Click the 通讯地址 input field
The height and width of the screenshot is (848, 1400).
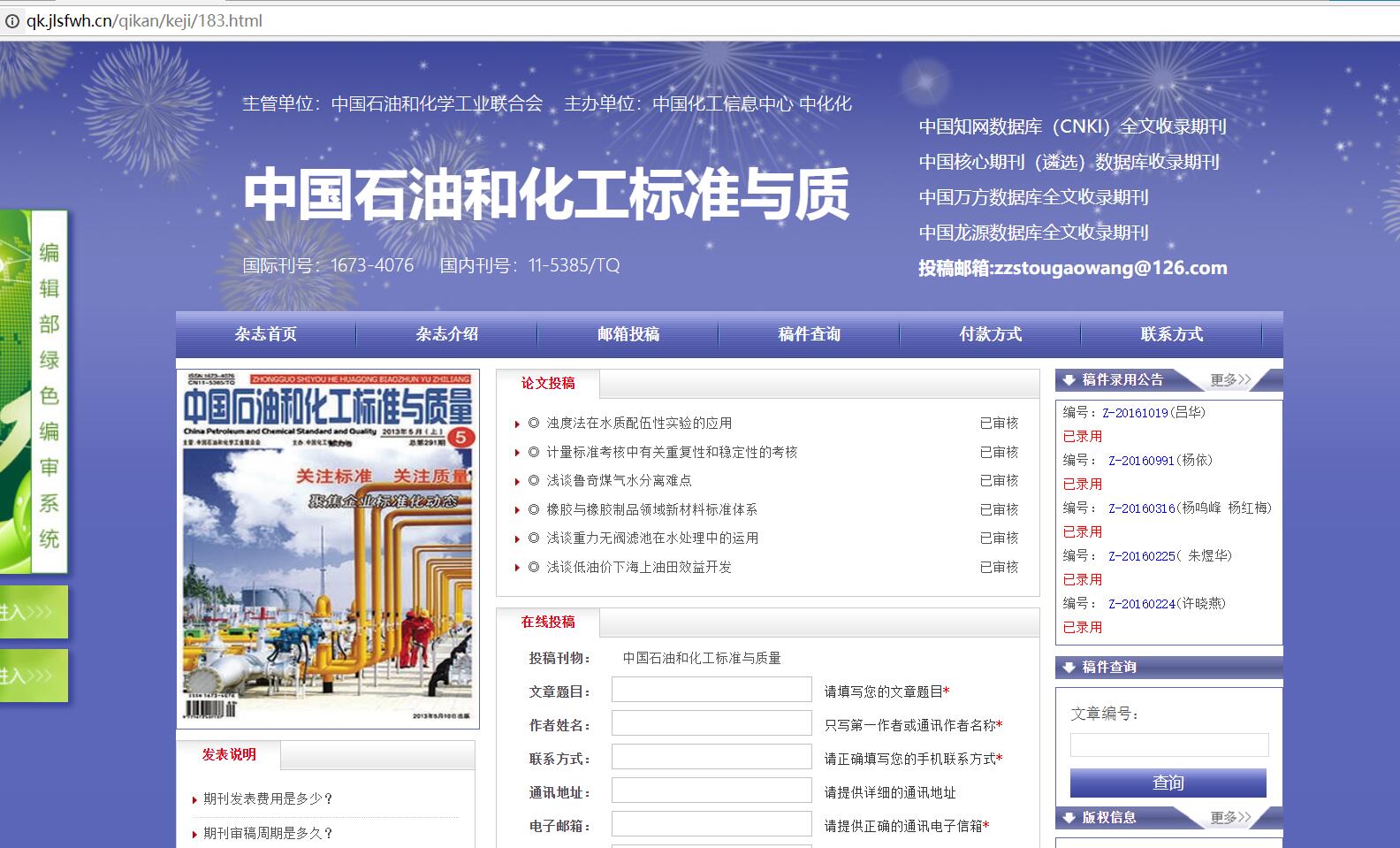click(711, 791)
